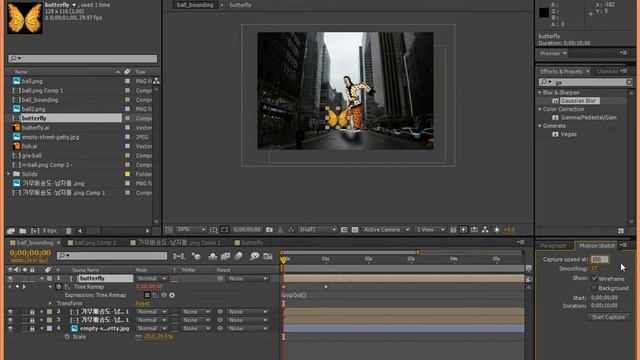
Task: Click the Brainstorm icon in timeline
Action: (x=254, y=256)
